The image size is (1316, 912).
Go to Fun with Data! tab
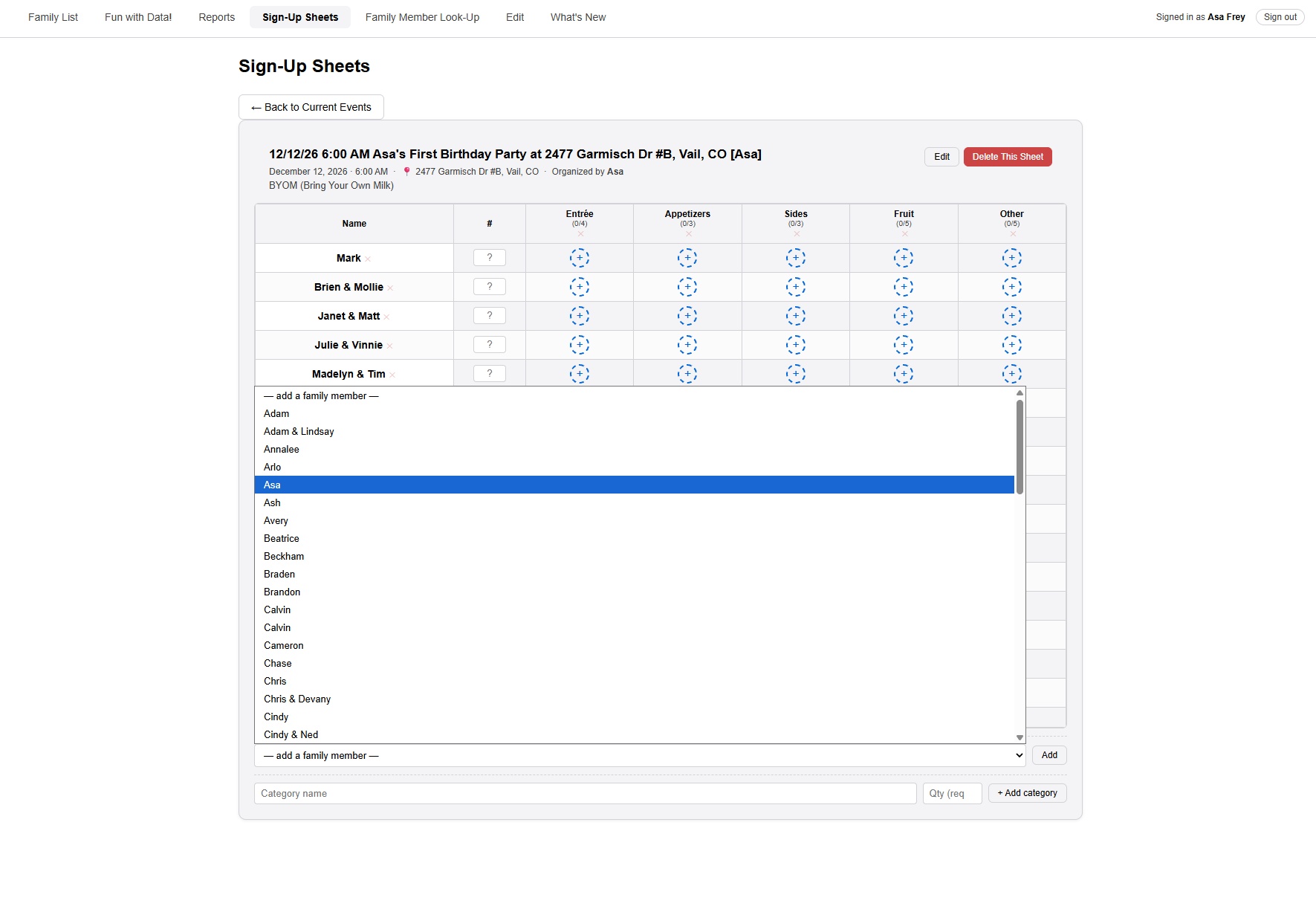pyautogui.click(x=138, y=17)
